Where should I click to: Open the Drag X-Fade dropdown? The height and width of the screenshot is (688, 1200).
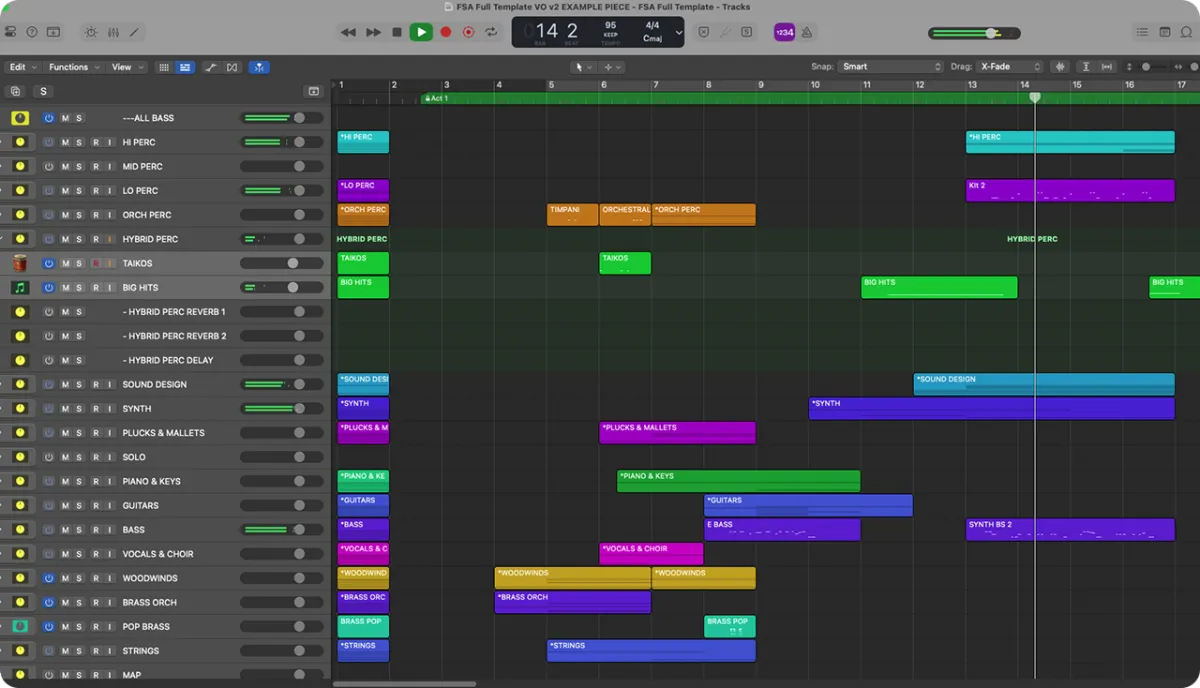pyautogui.click(x=1010, y=67)
